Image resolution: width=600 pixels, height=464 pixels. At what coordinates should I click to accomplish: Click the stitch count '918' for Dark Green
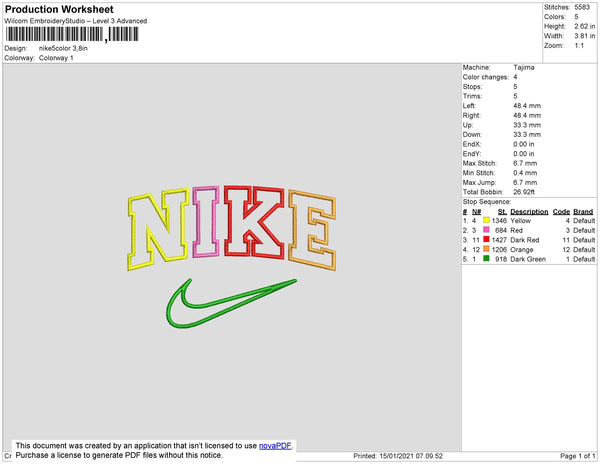501,259
